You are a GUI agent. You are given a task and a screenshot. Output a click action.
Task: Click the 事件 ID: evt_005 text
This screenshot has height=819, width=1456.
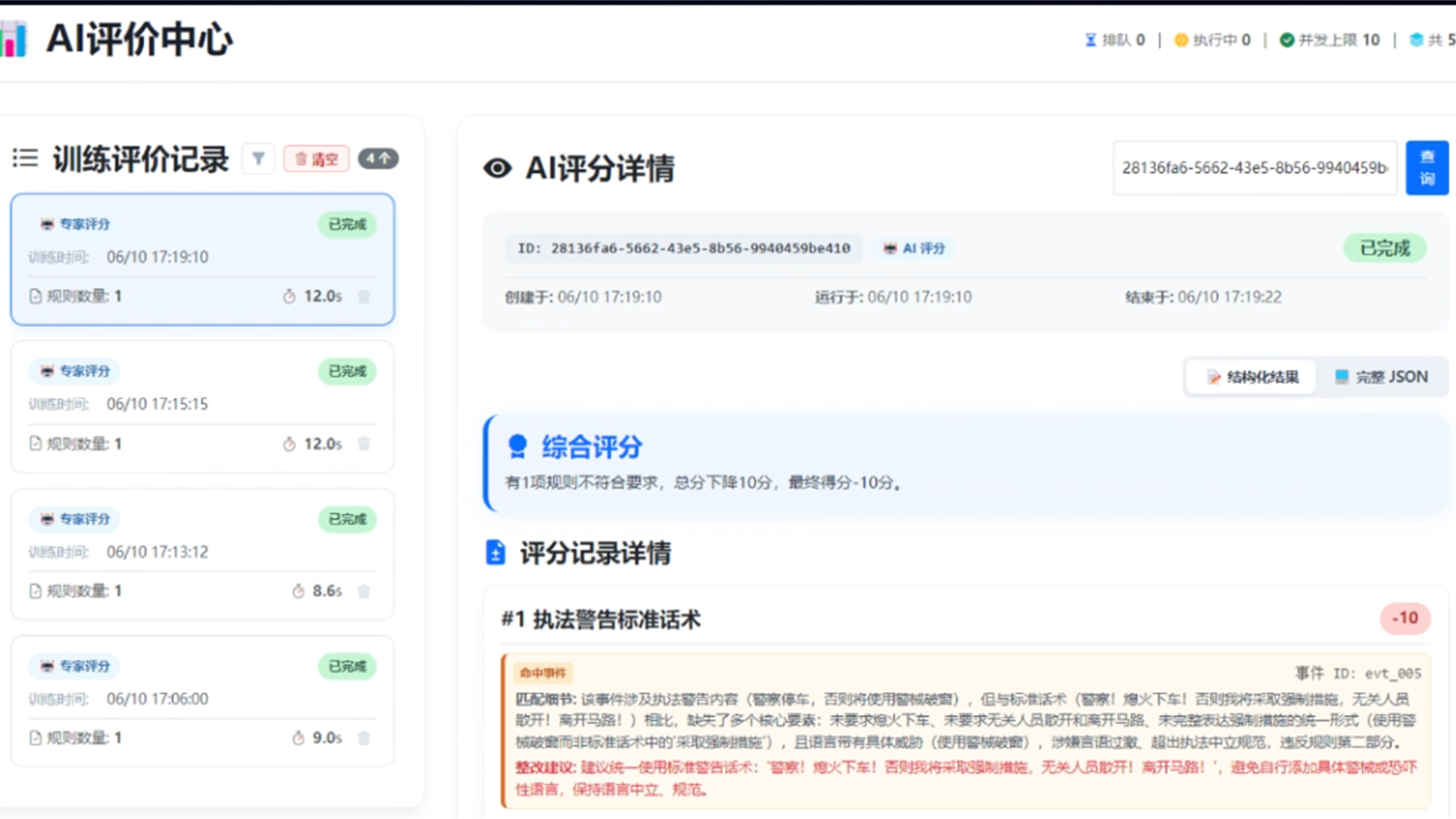(1358, 673)
